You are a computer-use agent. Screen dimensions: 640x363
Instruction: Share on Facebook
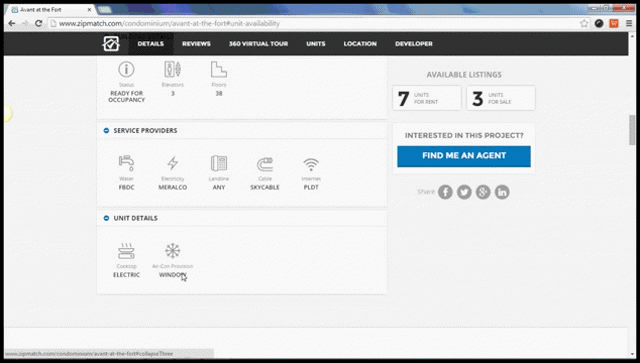(445, 192)
